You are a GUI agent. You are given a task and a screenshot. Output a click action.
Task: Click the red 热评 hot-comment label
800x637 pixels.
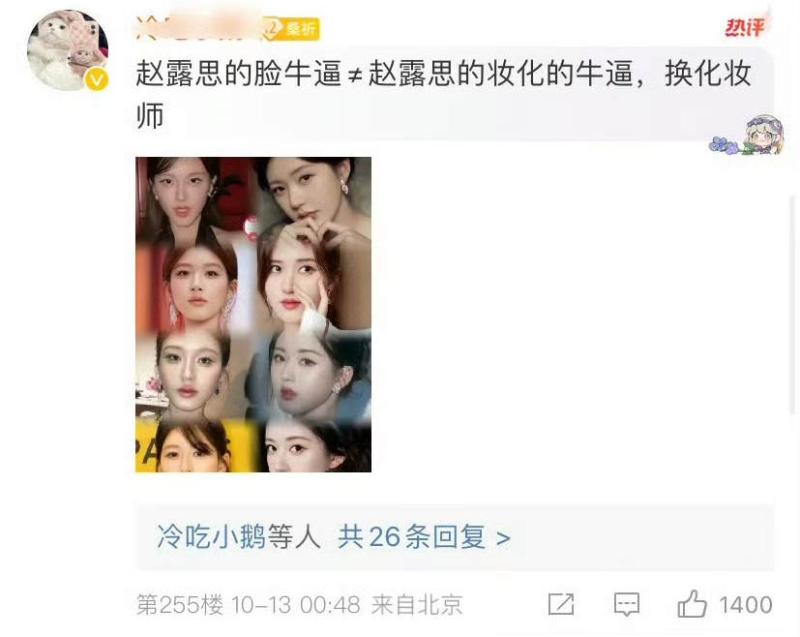tap(745, 27)
